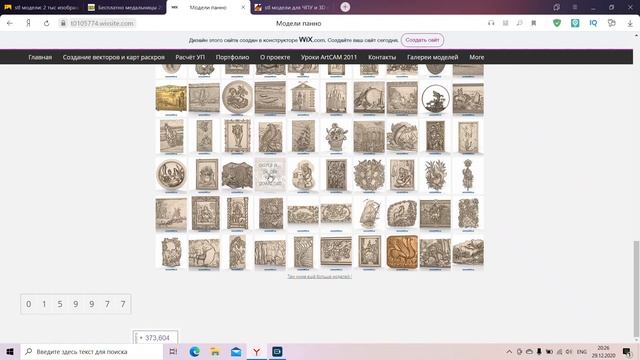Viewport: 640px width, 360px height.
Task: Launch Microsoft Edge from taskbar
Action: point(195,351)
